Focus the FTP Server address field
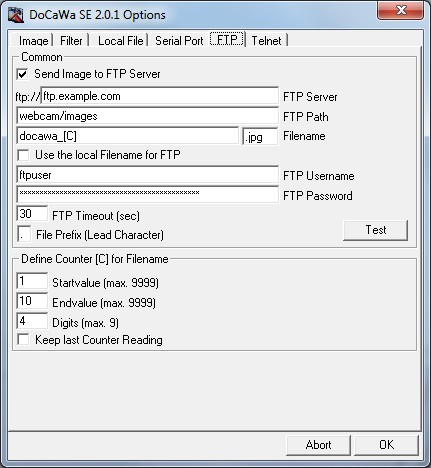Screen dimensions: 431x468 click(x=160, y=96)
